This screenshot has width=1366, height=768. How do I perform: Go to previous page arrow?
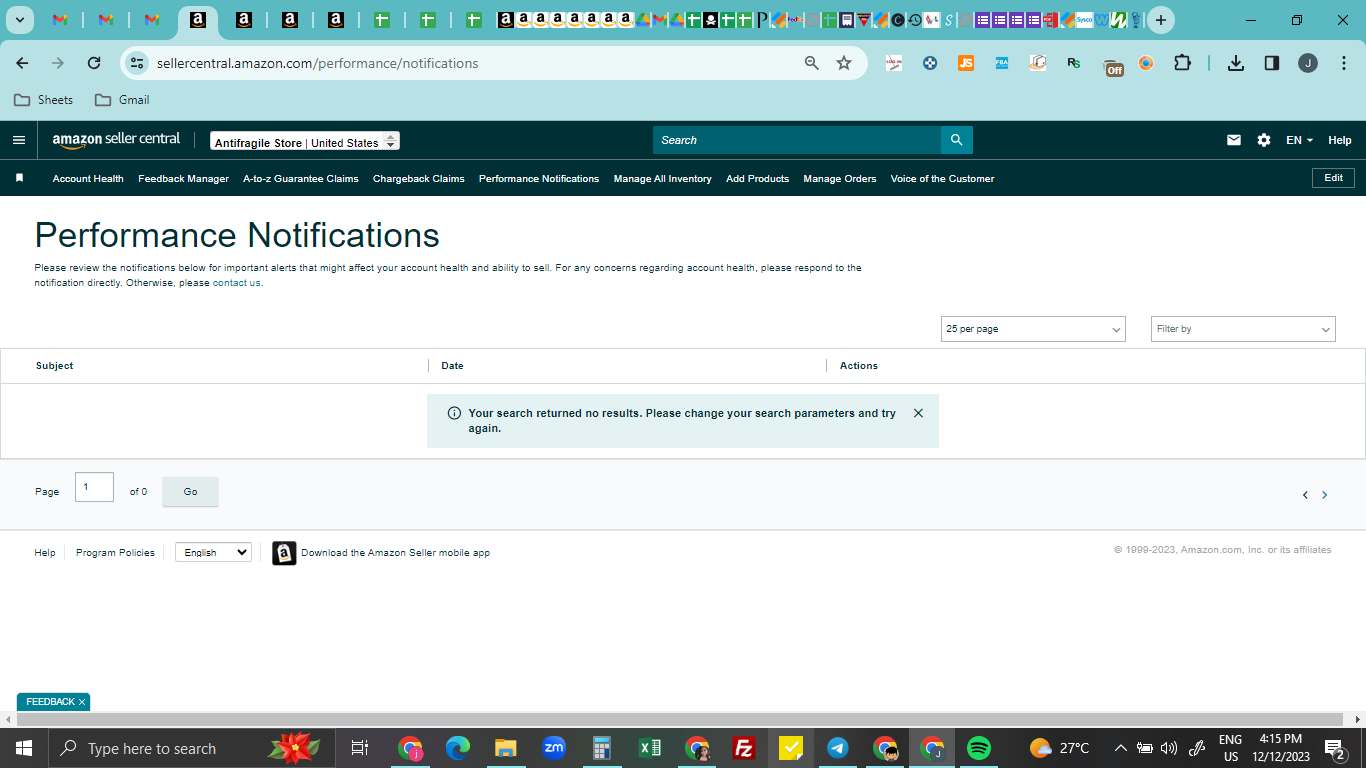pos(1305,495)
